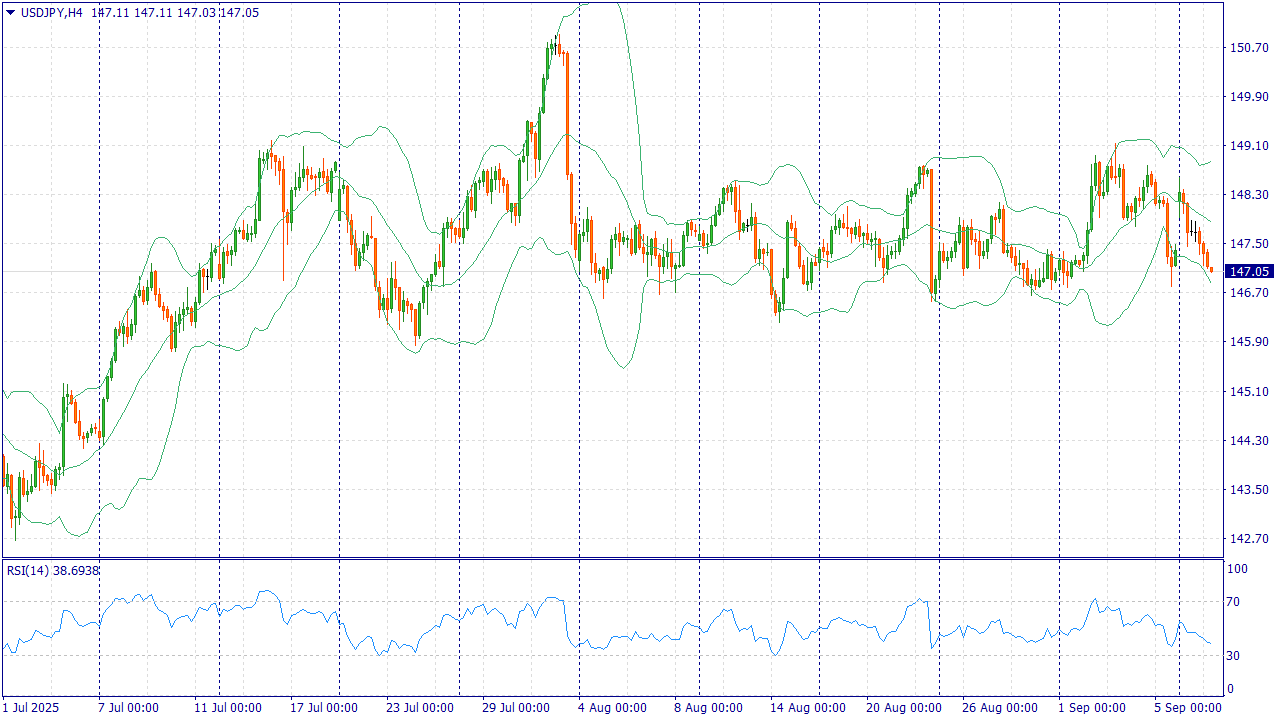The width and height of the screenshot is (1280, 720).
Task: Click the 145.10 level on price scale
Action: point(1248,391)
